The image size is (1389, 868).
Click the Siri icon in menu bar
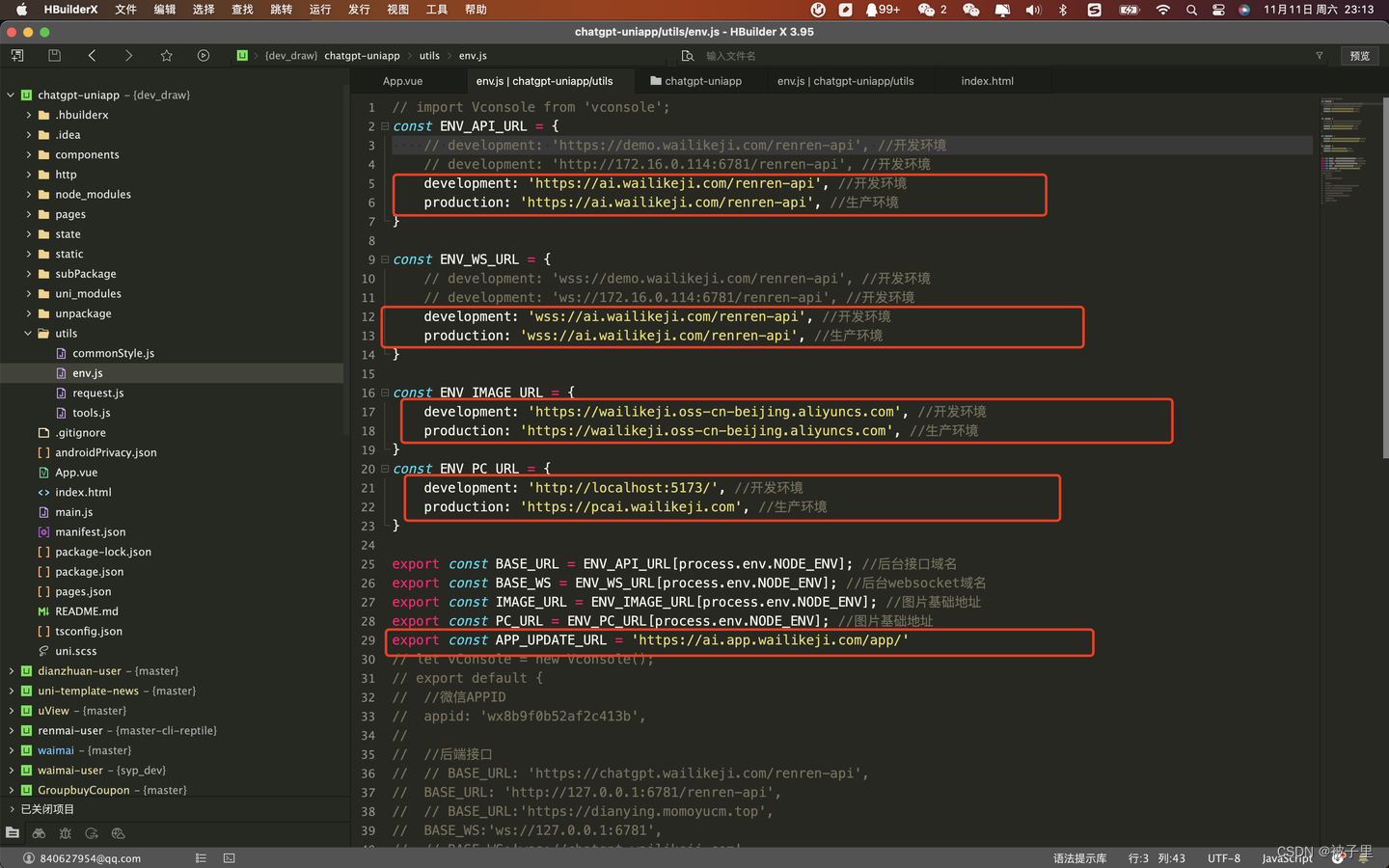pyautogui.click(x=1244, y=10)
